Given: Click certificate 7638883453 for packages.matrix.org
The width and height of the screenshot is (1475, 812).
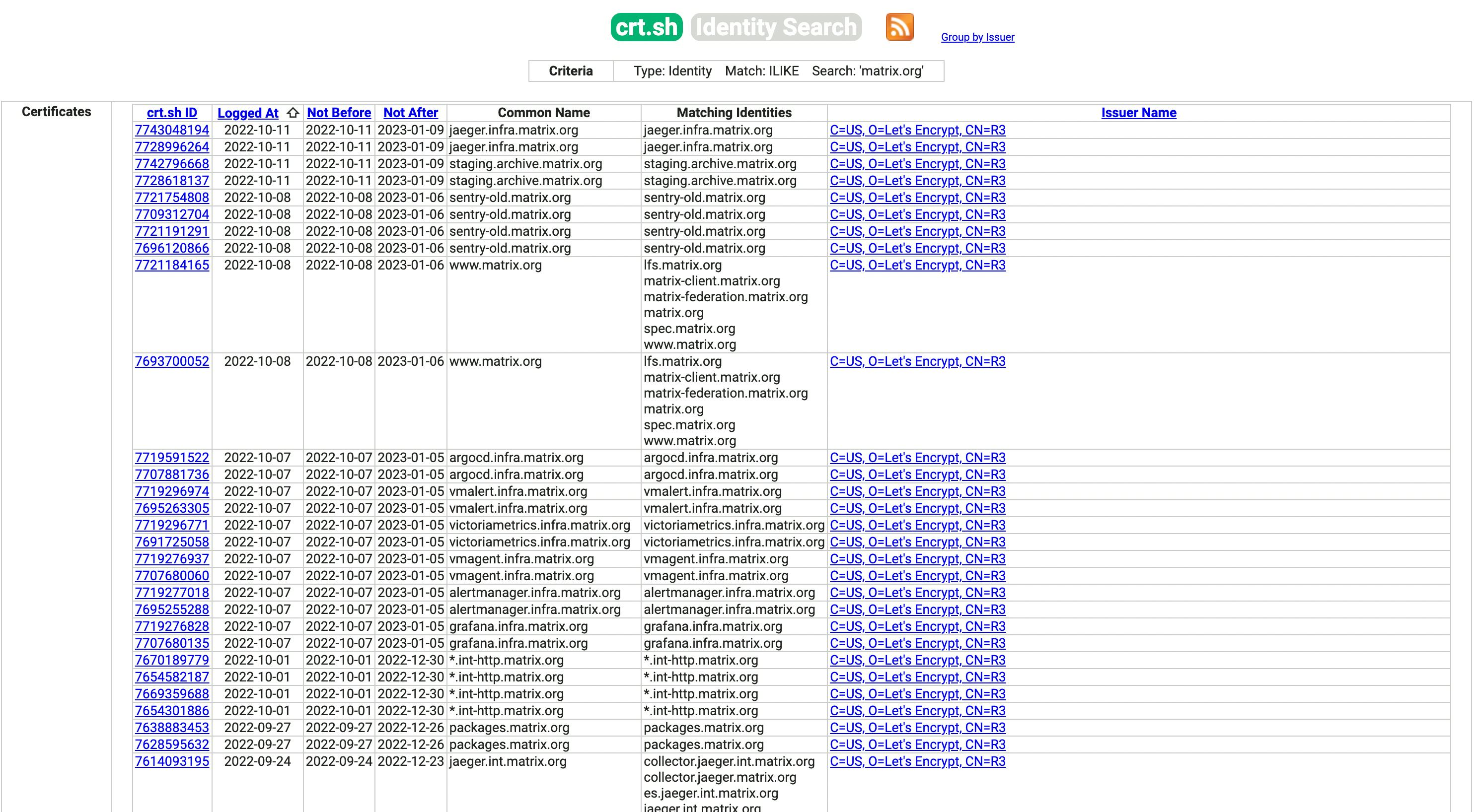Looking at the screenshot, I should (172, 727).
